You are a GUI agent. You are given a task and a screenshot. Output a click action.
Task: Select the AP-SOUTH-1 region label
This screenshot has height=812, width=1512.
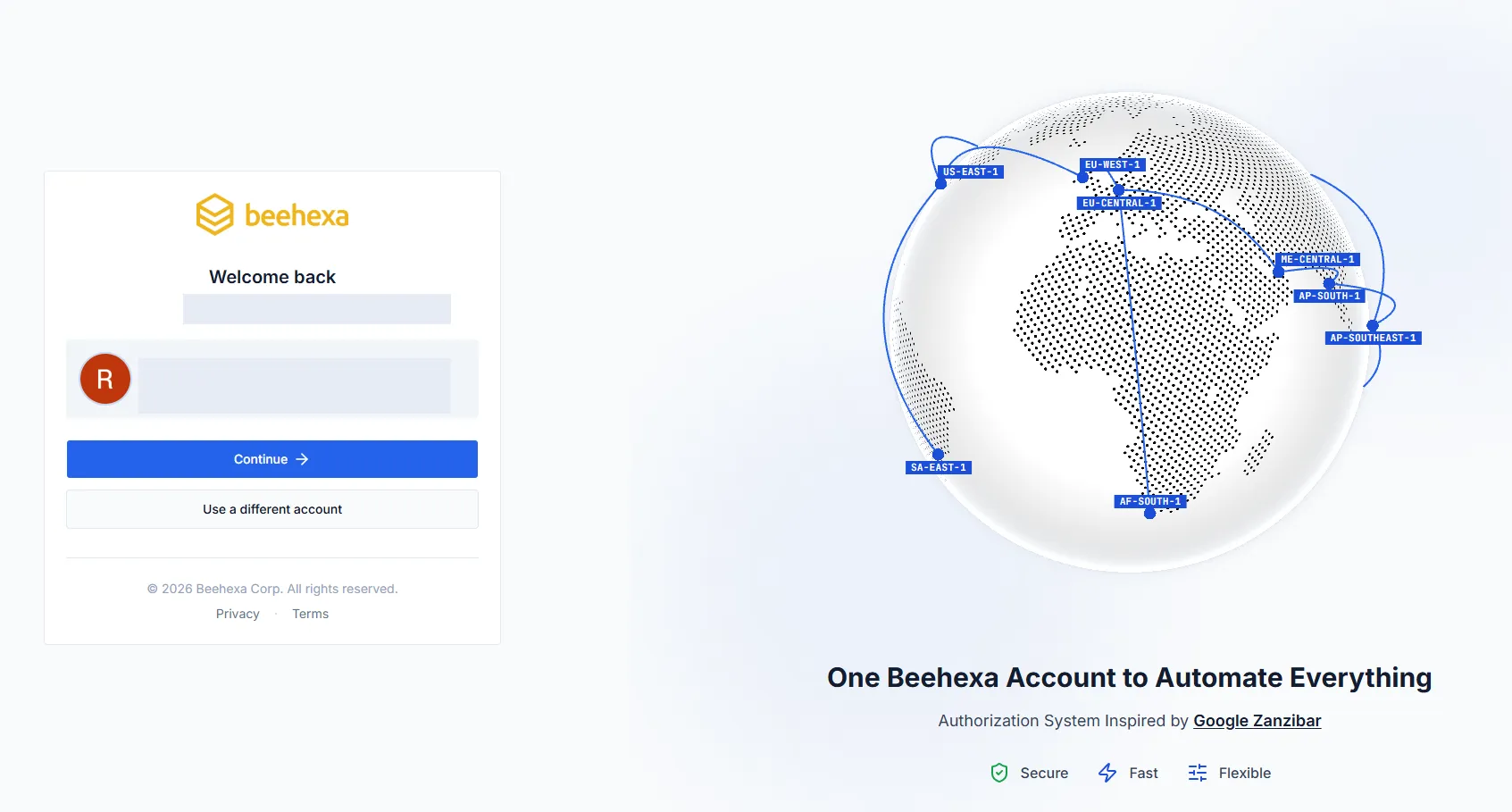[1329, 296]
